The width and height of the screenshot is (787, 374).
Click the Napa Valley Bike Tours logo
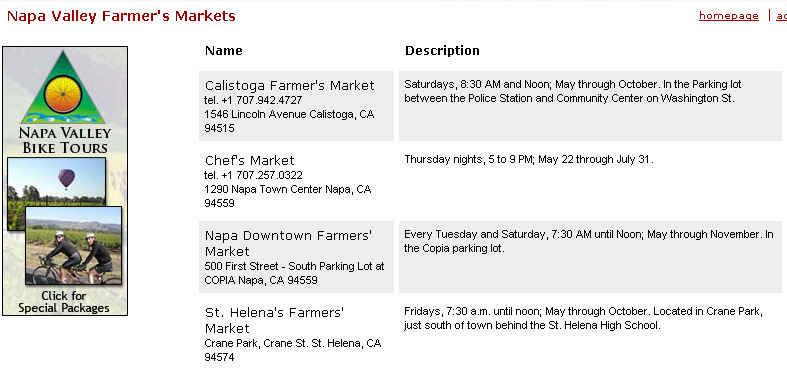click(65, 102)
